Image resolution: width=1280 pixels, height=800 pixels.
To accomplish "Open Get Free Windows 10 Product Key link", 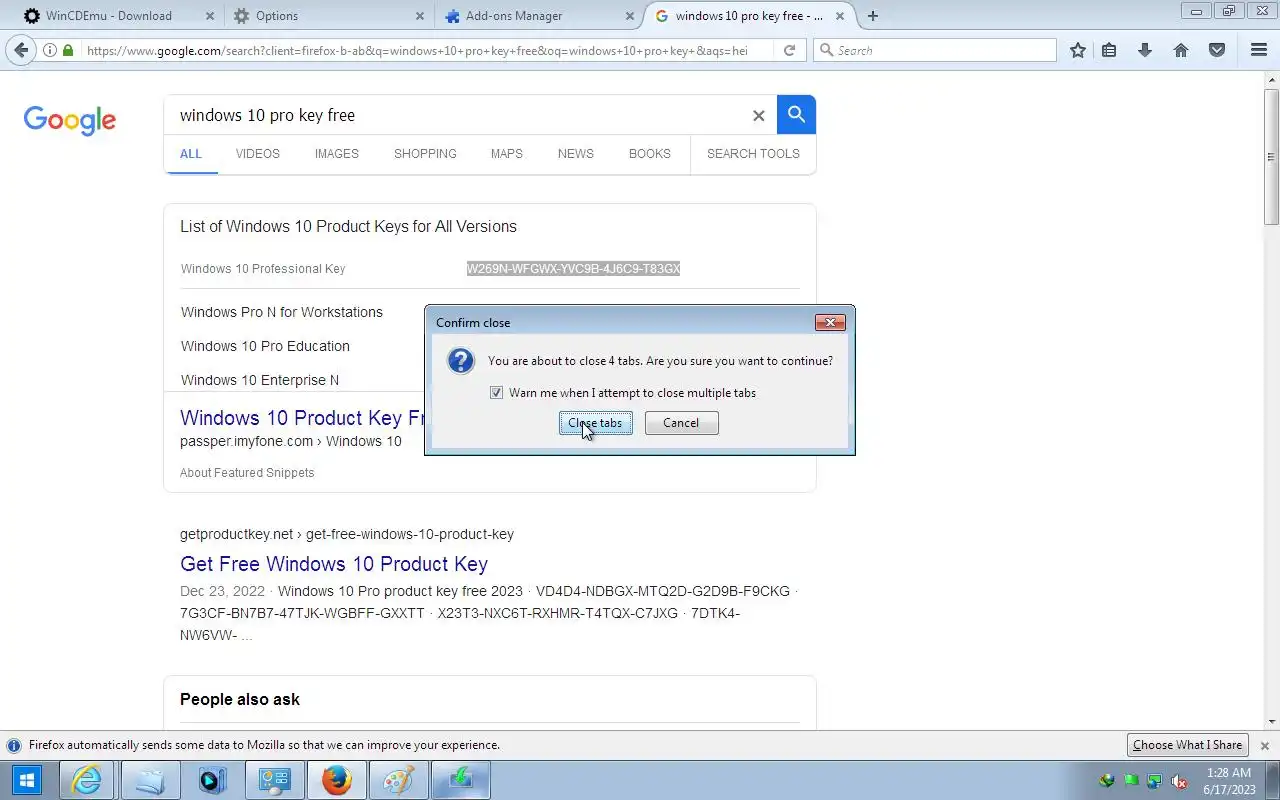I will pyautogui.click(x=334, y=564).
